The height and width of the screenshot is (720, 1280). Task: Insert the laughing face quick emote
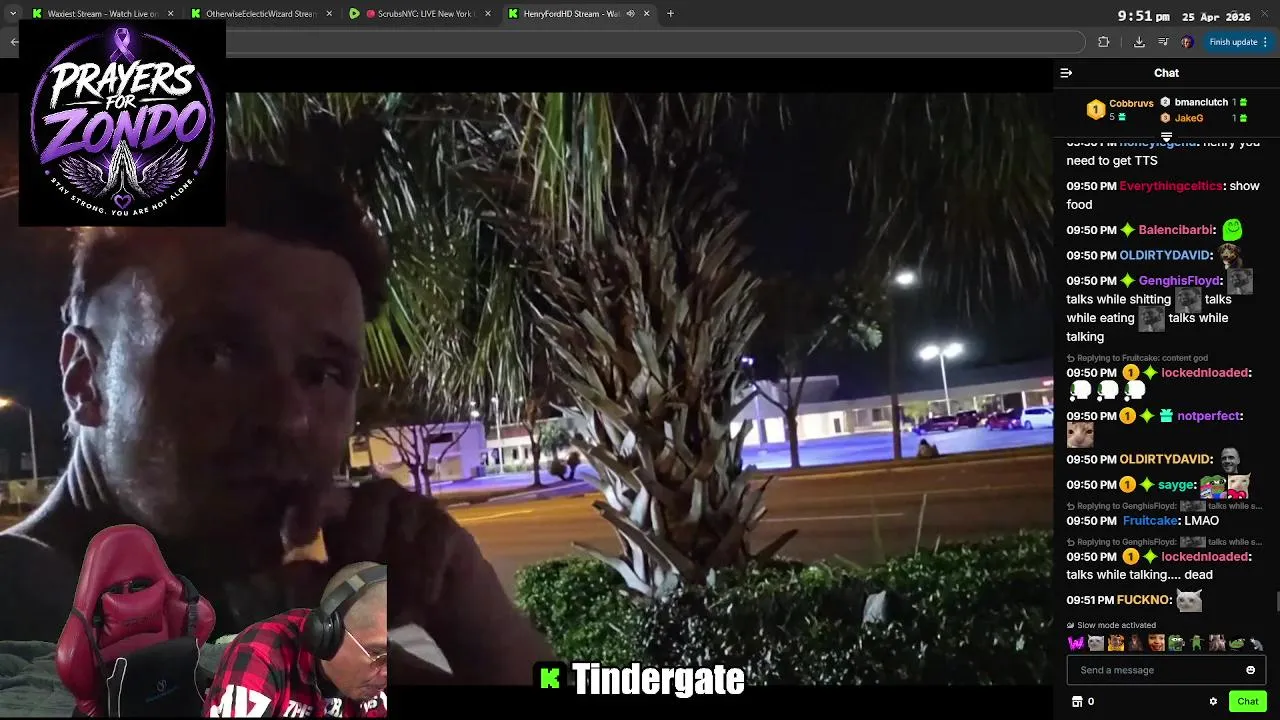pos(1156,643)
